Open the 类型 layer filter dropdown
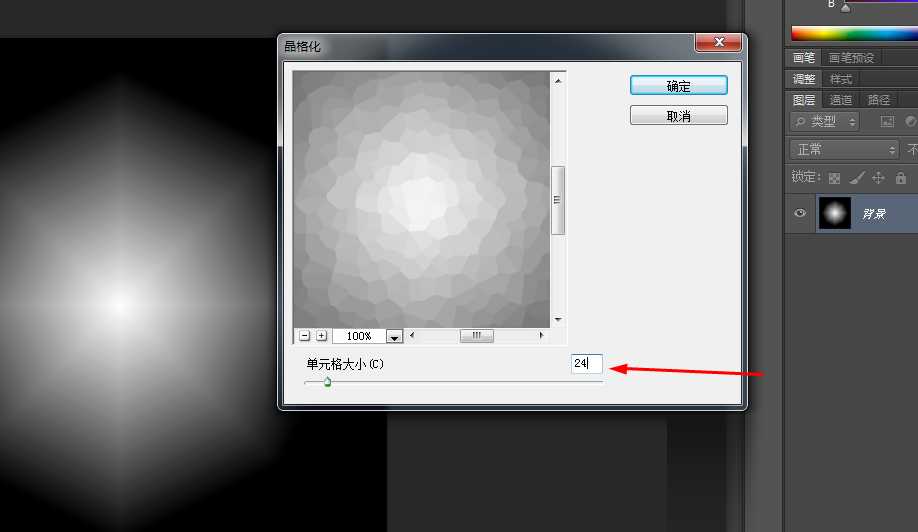This screenshot has width=918, height=532. 825,121
